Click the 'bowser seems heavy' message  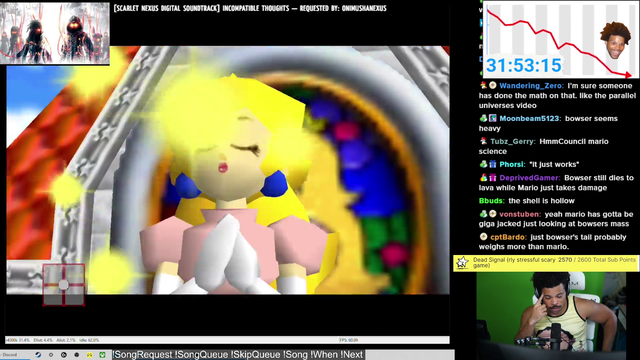point(548,123)
